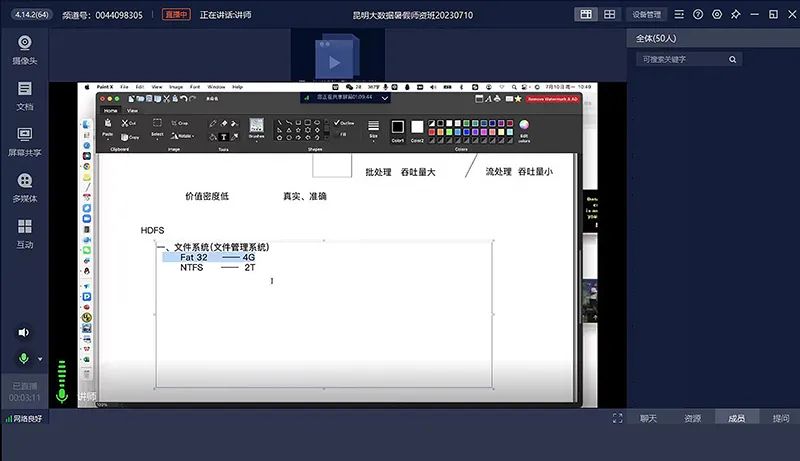Click the 直播中 live status badge
This screenshot has width=800, height=461.
click(176, 14)
